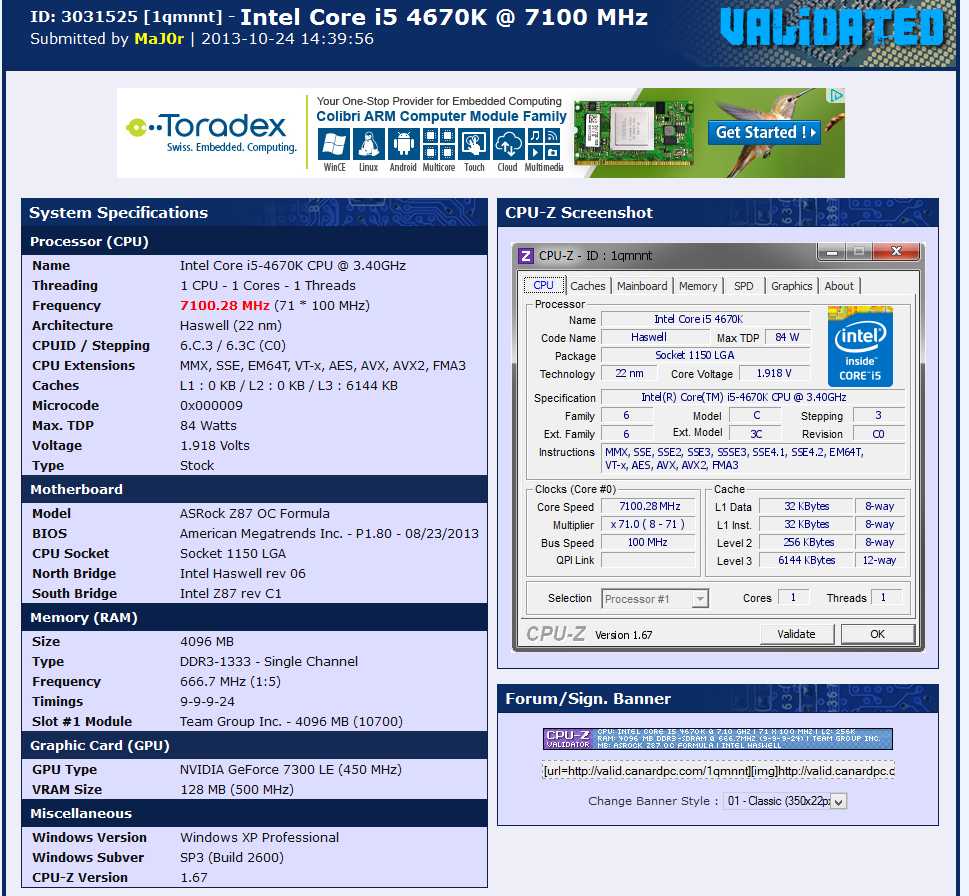Click the Multiplier x 71.0 field in CPU-Z
The width and height of the screenshot is (969, 896).
coord(649,524)
